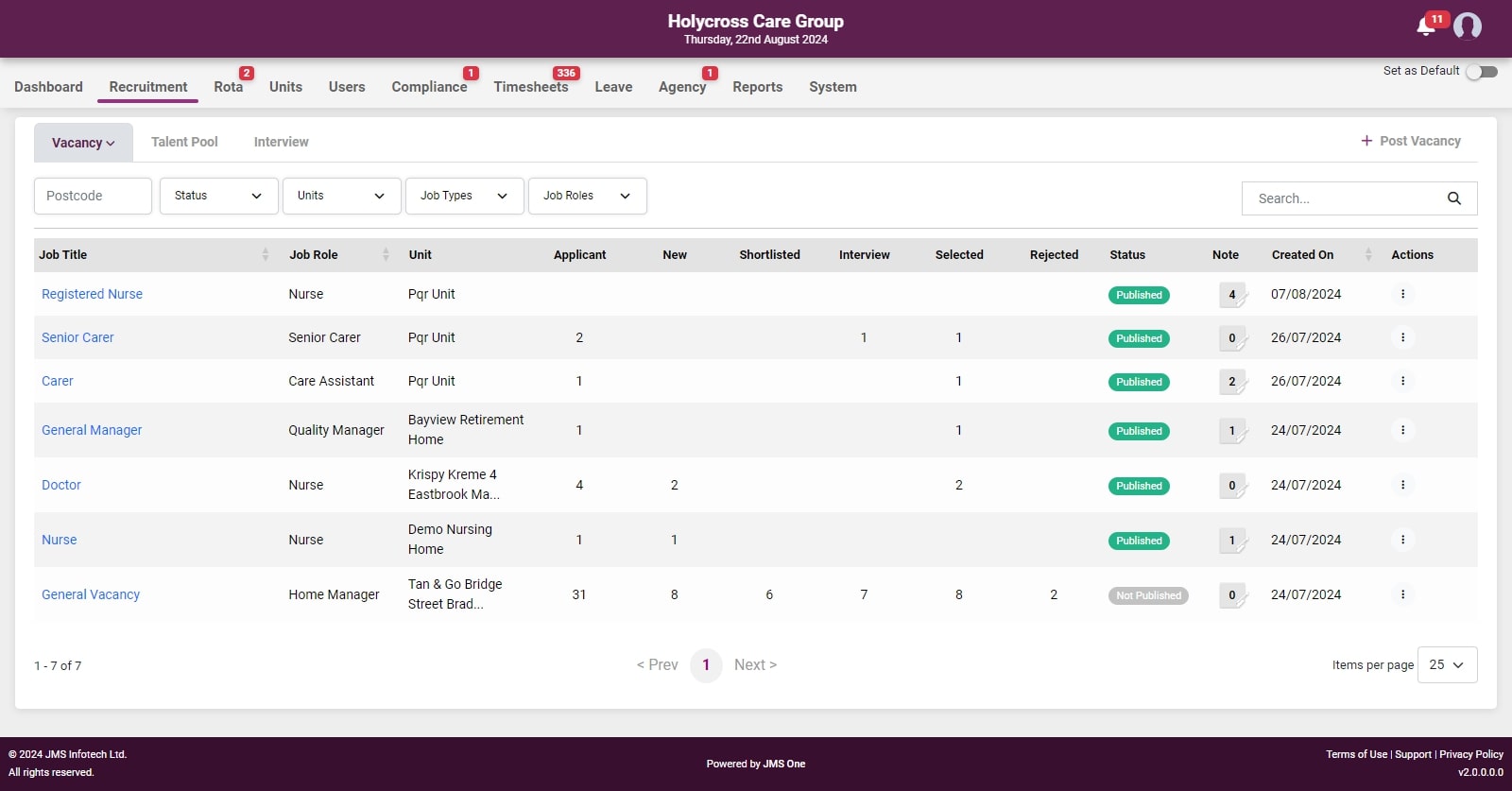Open actions menu for General Vacancy row

coord(1402,594)
